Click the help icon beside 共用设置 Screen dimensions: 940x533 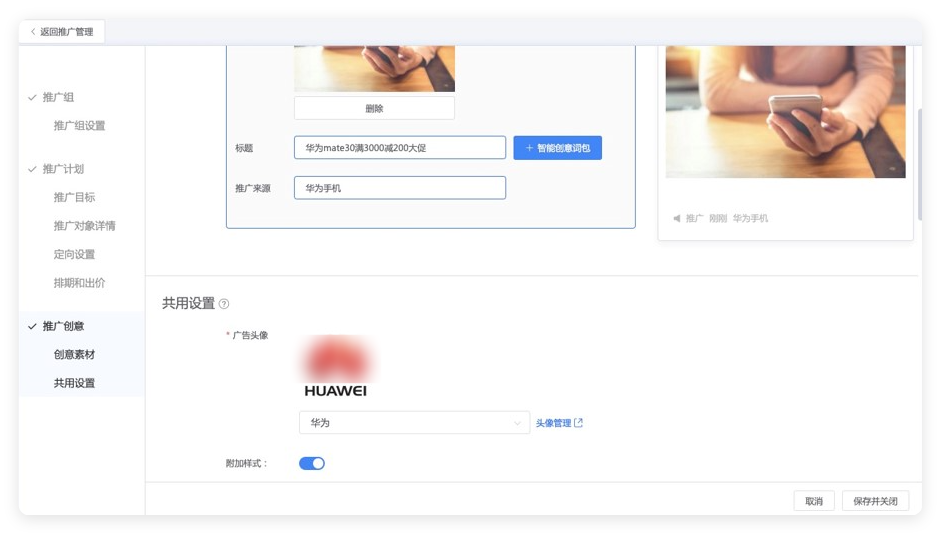point(224,304)
